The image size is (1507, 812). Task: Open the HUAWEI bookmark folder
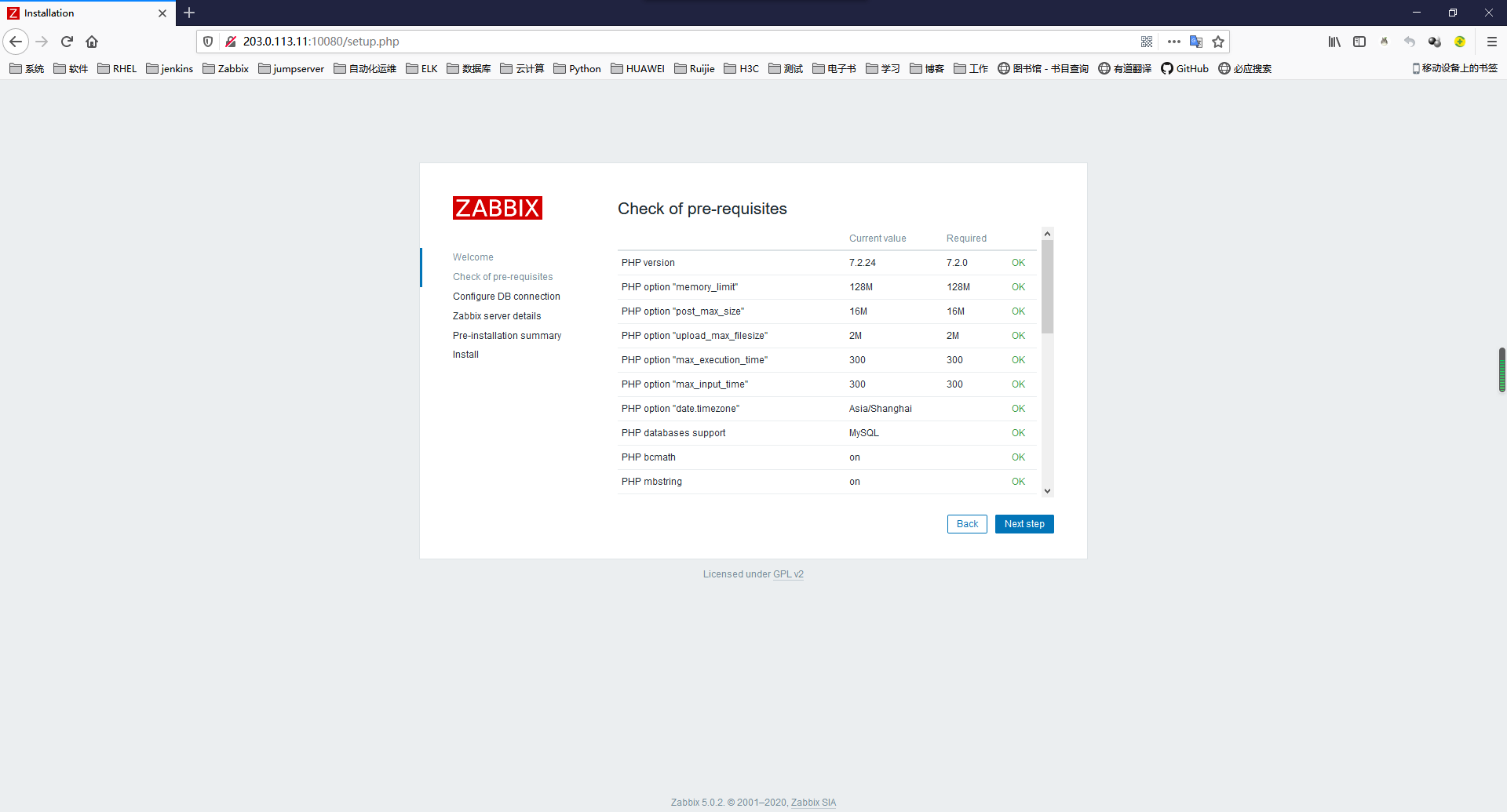[637, 69]
